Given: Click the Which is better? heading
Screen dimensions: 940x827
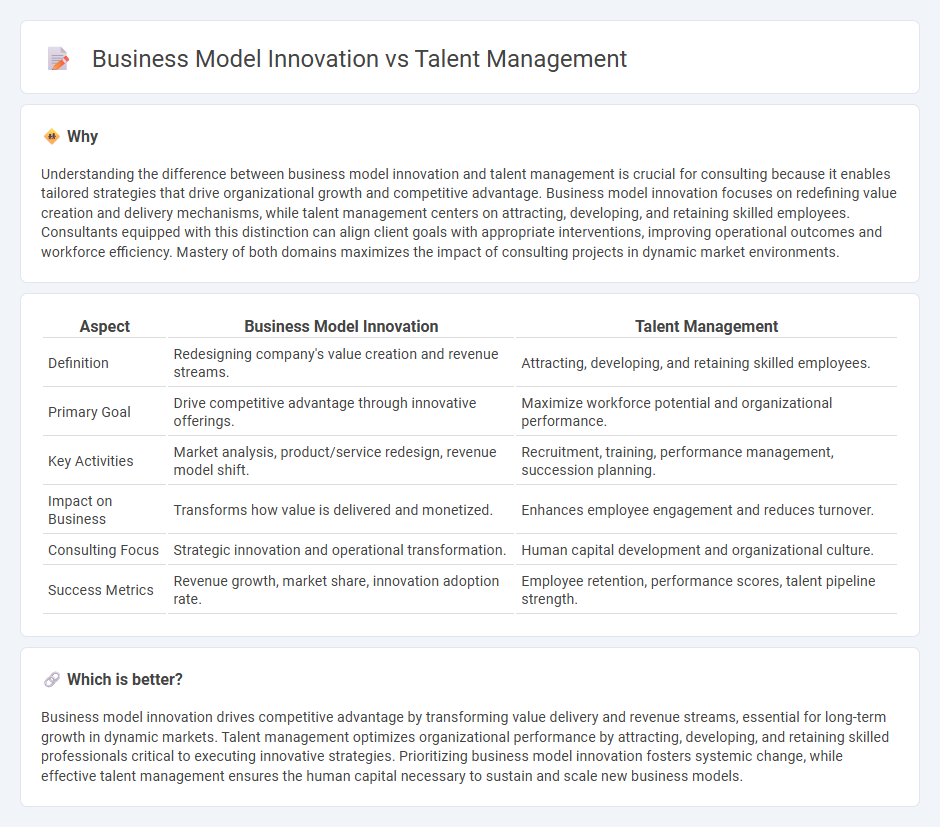Looking at the screenshot, I should (x=125, y=680).
